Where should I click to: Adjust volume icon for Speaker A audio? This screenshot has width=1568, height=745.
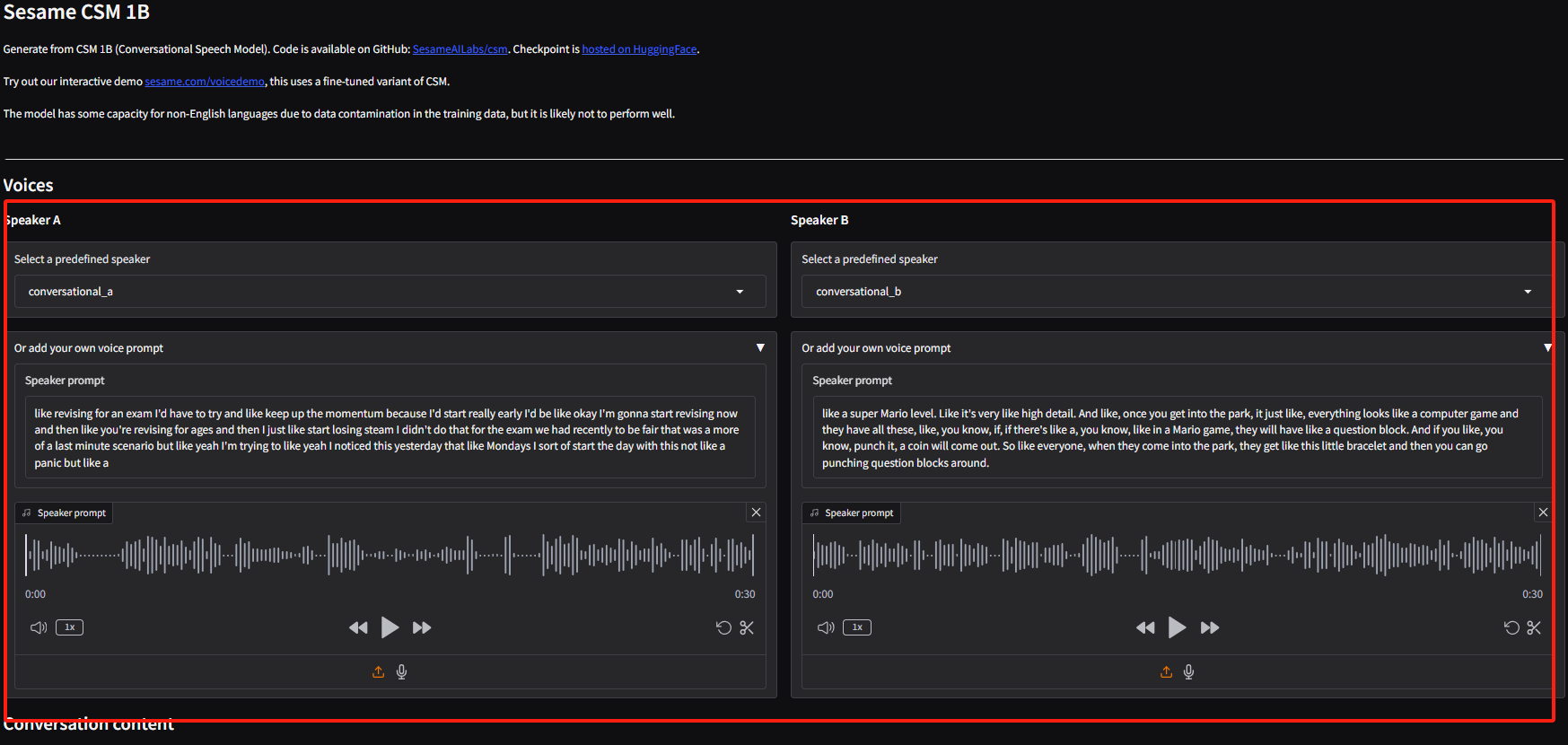tap(39, 627)
